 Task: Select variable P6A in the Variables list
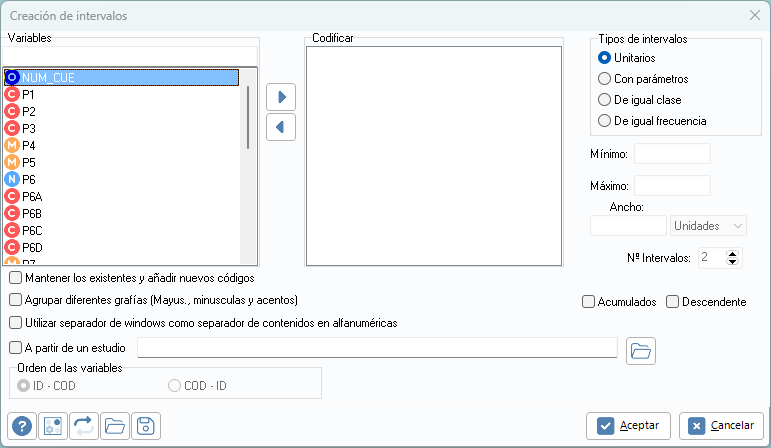tap(32, 196)
